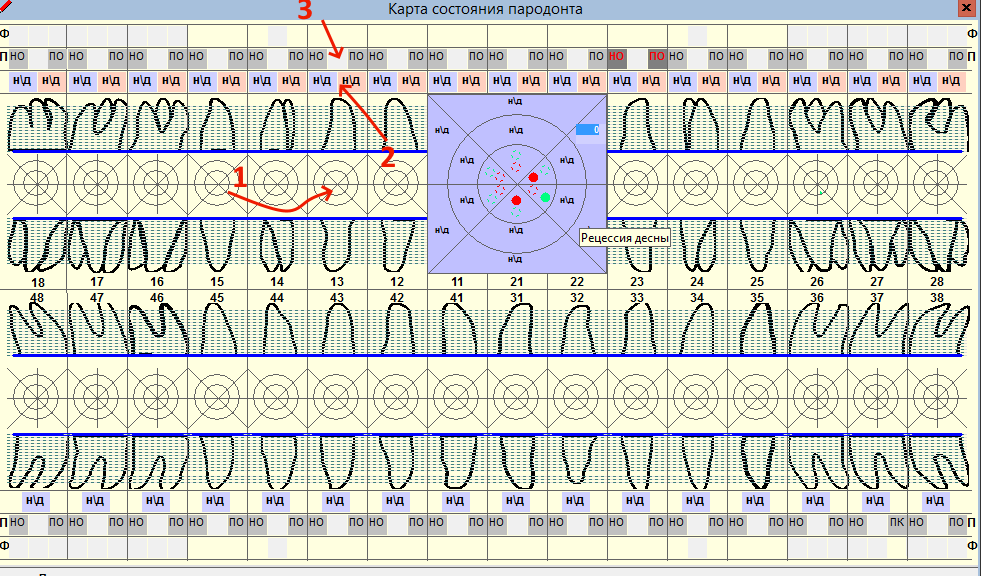Select the circular diagram of lower tooth 38
The height and width of the screenshot is (576, 981).
937,395
